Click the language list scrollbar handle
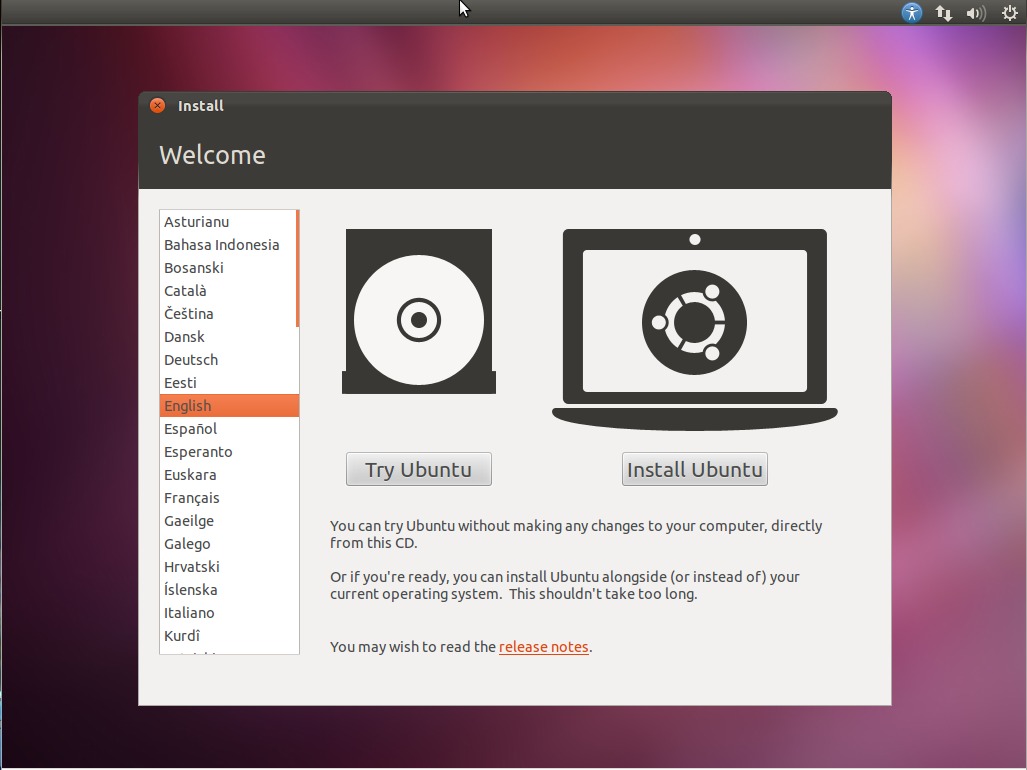Screen dimensions: 1027x770 tap(297, 268)
